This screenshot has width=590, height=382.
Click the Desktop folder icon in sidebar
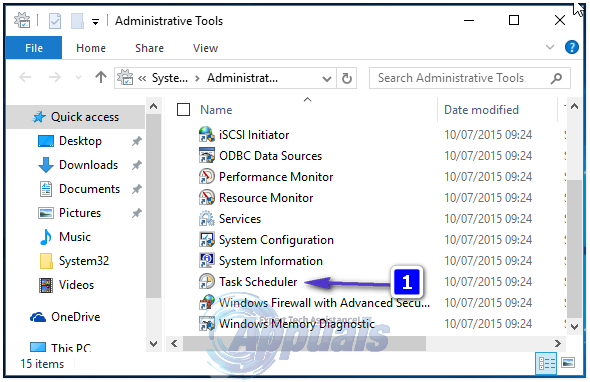pyautogui.click(x=46, y=141)
